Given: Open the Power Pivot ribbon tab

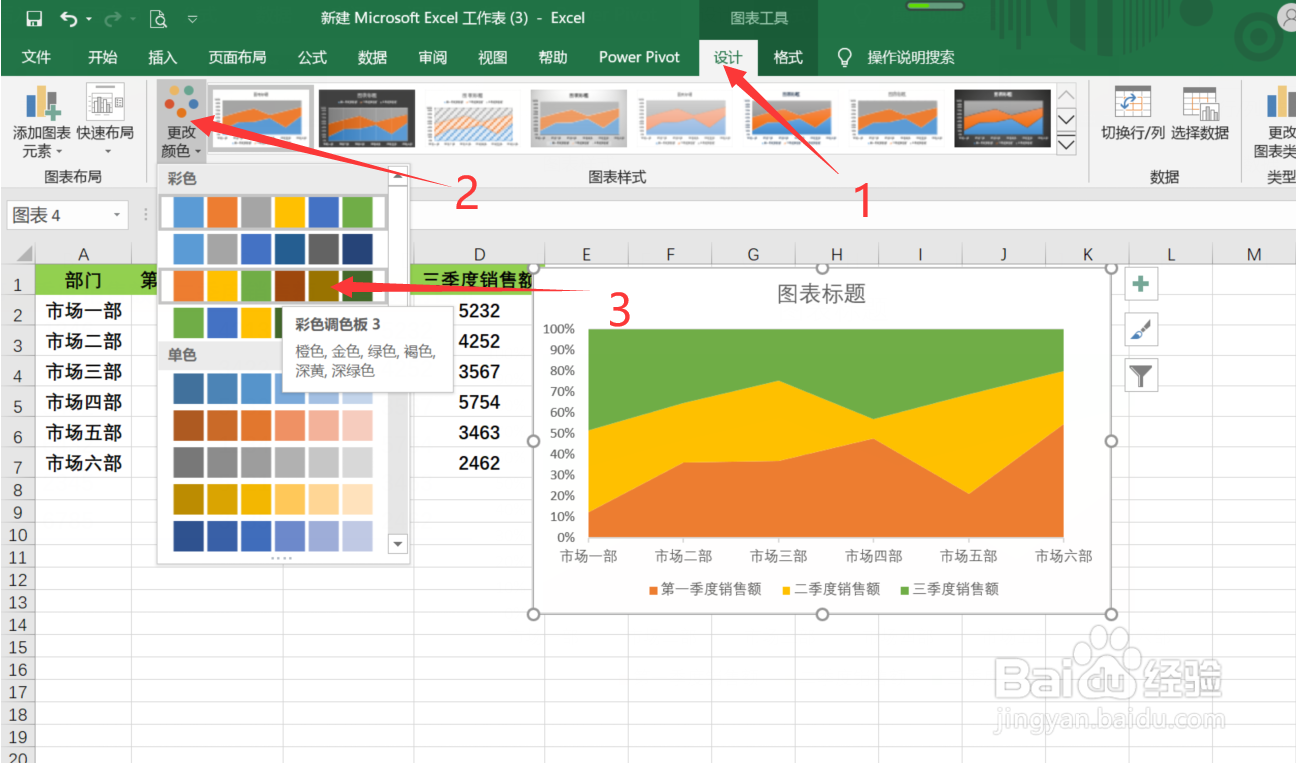Looking at the screenshot, I should [x=638, y=57].
